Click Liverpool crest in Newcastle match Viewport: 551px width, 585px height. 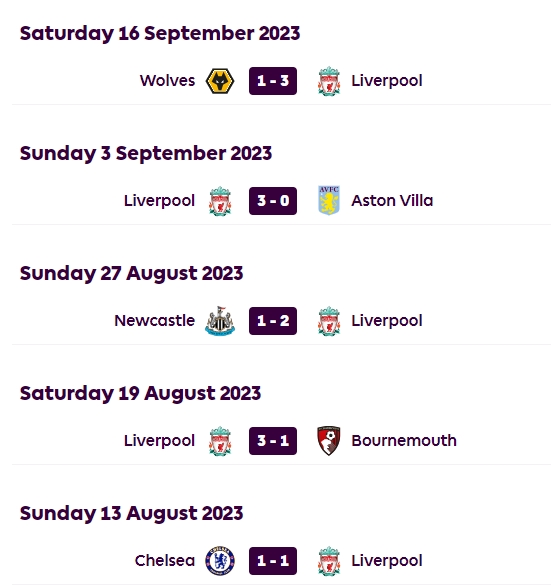329,321
